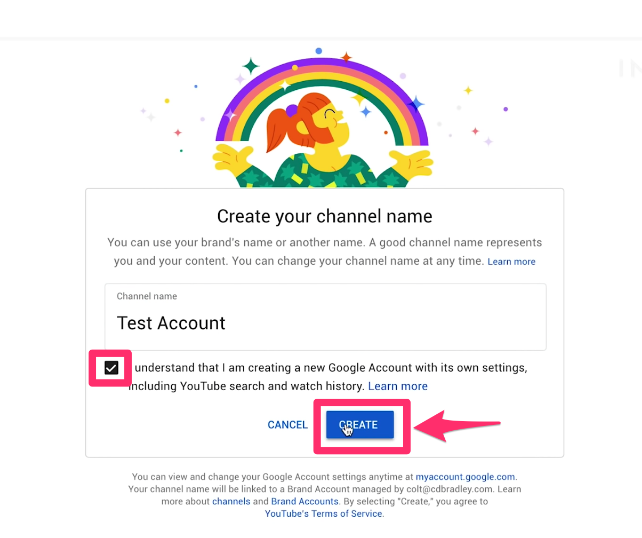Click the blue CREATE button
This screenshot has width=642, height=538.
pyautogui.click(x=360, y=425)
